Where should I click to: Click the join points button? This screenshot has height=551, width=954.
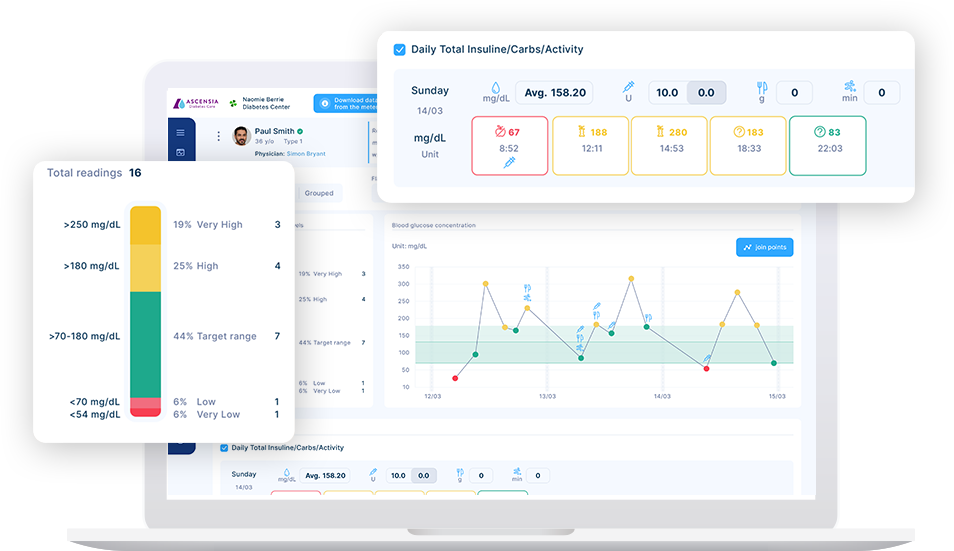tap(764, 247)
